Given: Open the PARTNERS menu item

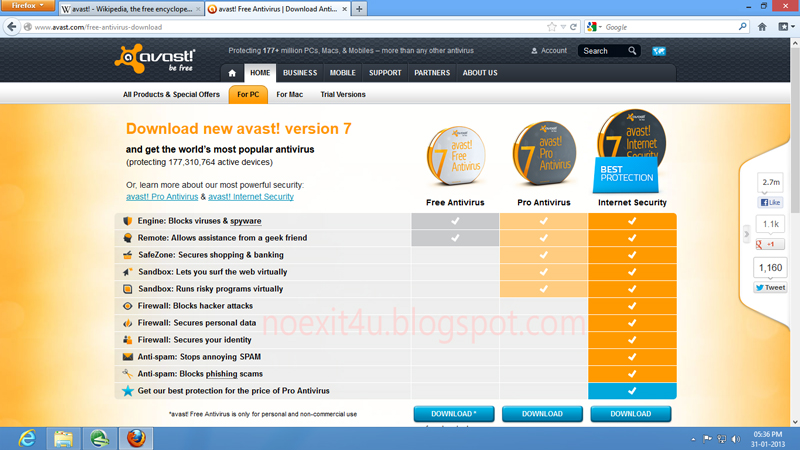Looking at the screenshot, I should (432, 73).
